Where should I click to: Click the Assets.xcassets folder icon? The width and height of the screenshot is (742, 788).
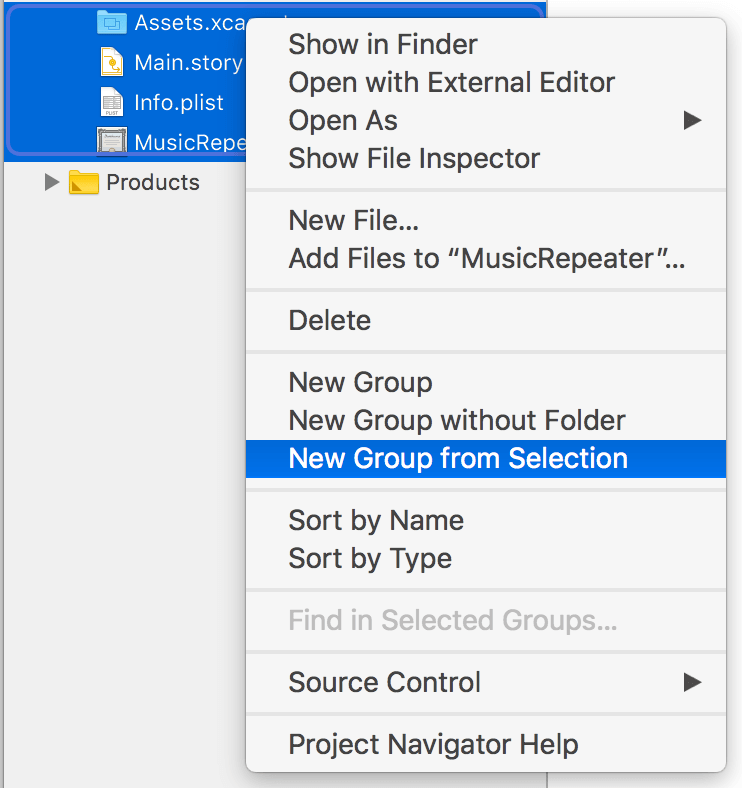coord(111,23)
